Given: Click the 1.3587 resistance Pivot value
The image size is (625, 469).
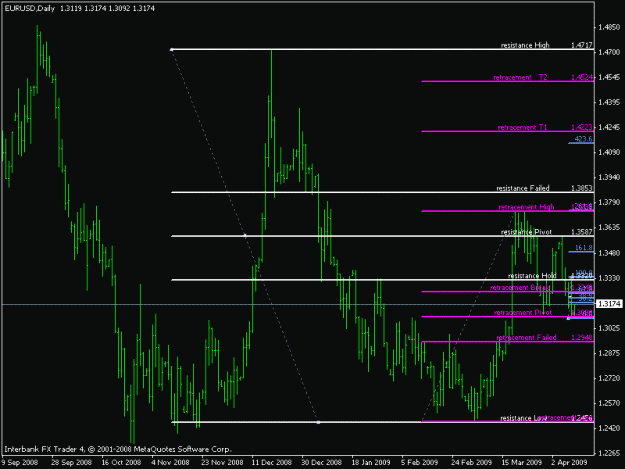Looking at the screenshot, I should (582, 232).
